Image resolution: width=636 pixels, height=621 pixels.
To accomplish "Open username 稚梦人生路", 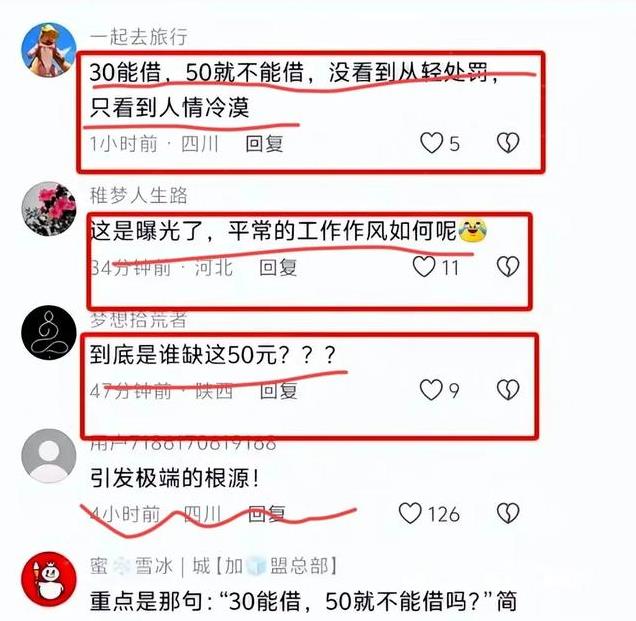I will [x=139, y=196].
